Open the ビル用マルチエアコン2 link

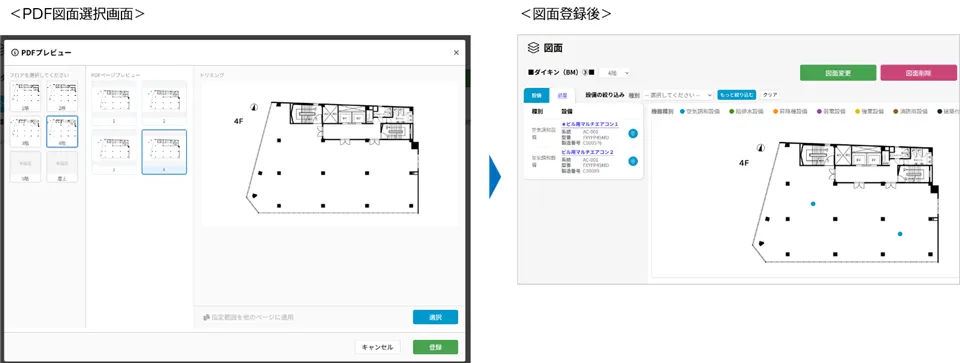tap(588, 152)
